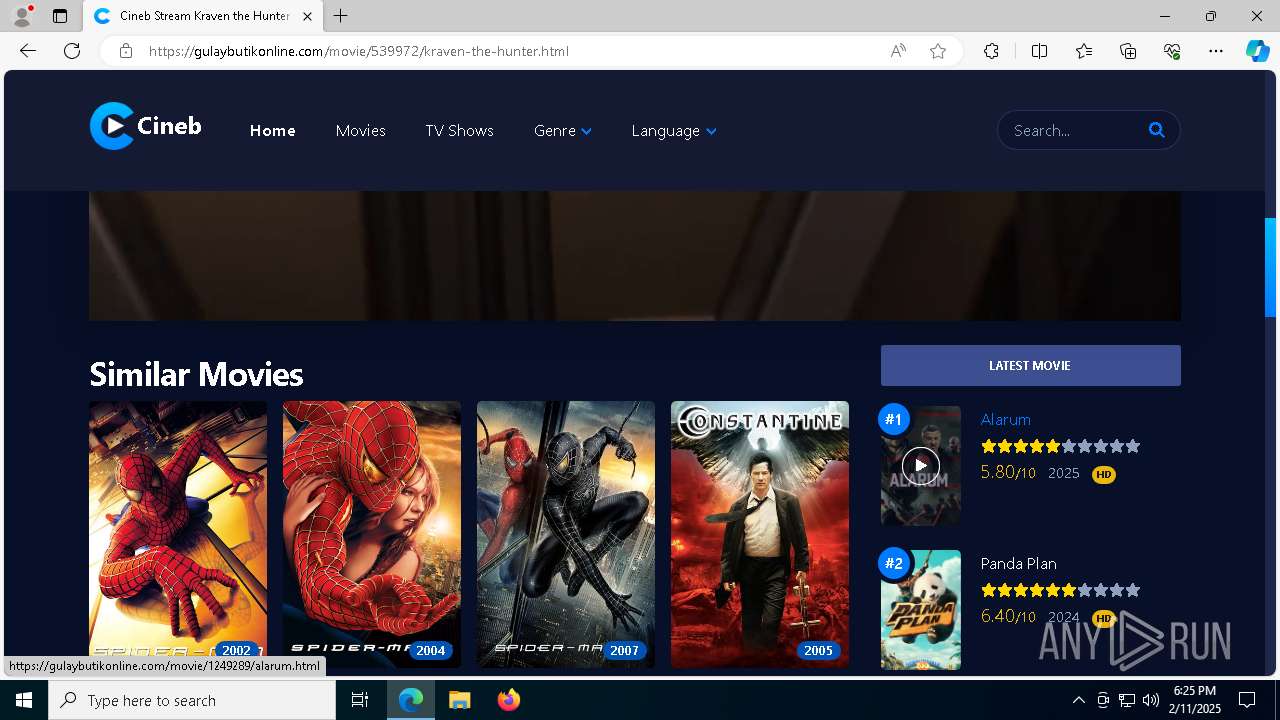Launch Firefox from taskbar

(x=508, y=700)
